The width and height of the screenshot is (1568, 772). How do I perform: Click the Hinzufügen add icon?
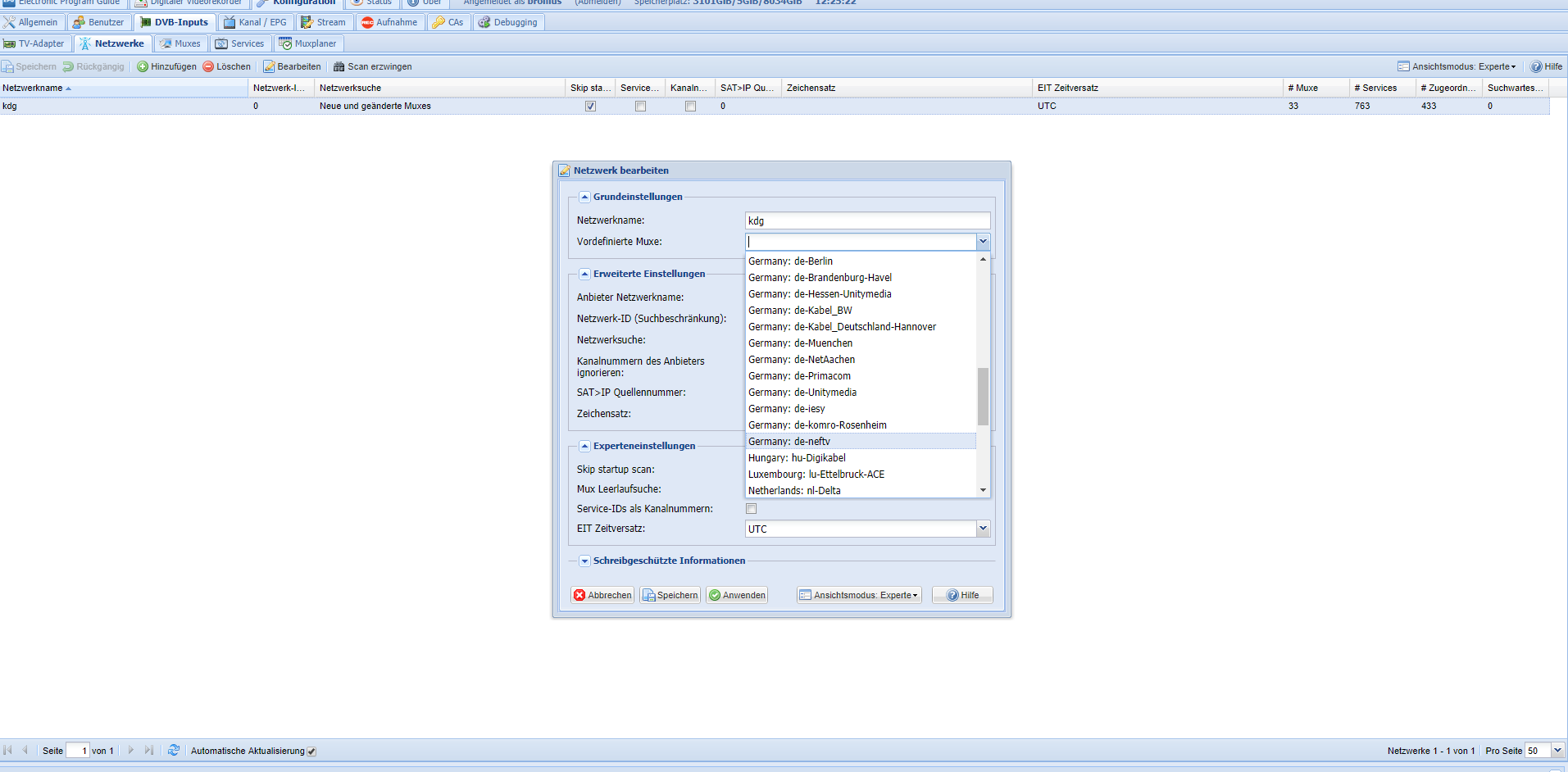click(143, 66)
